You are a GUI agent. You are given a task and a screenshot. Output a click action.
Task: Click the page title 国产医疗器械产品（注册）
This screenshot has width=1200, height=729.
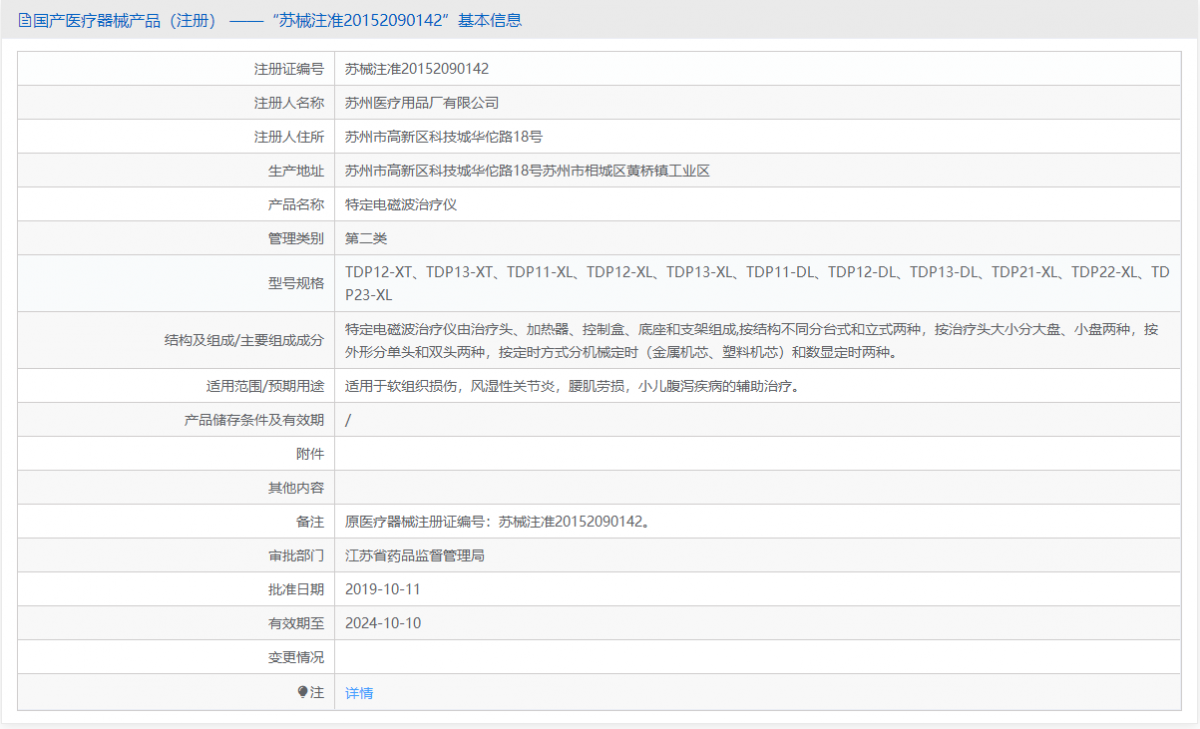pyautogui.click(x=124, y=20)
